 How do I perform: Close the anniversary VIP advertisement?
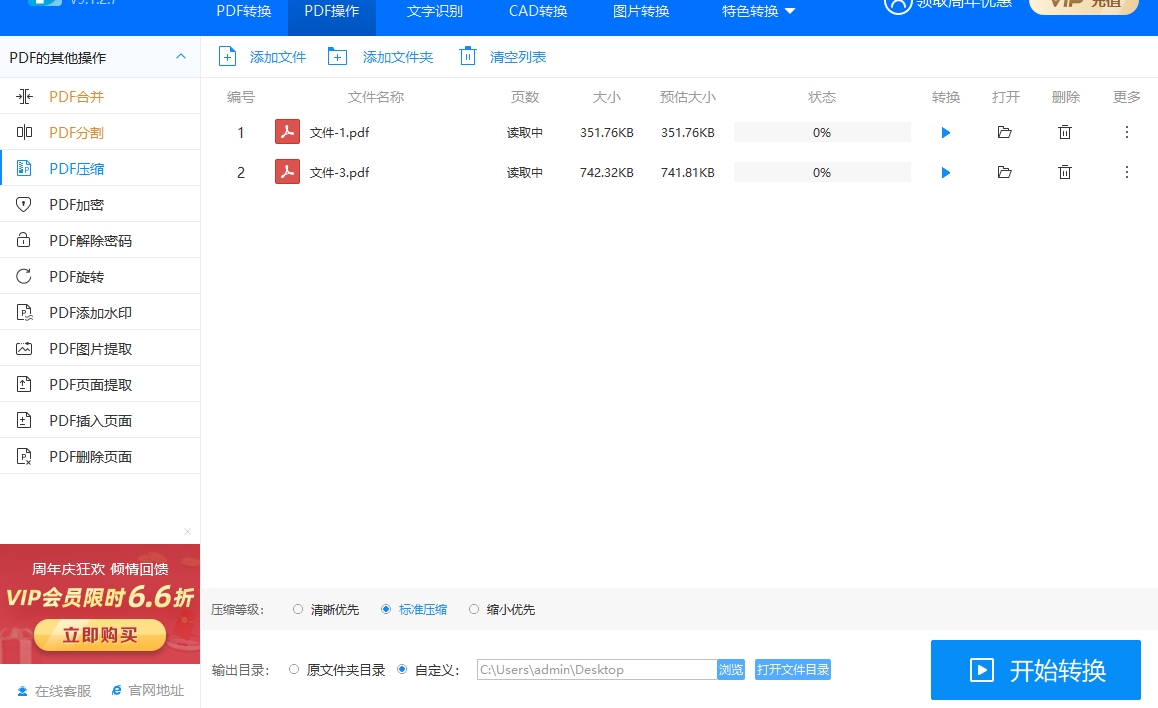187,532
